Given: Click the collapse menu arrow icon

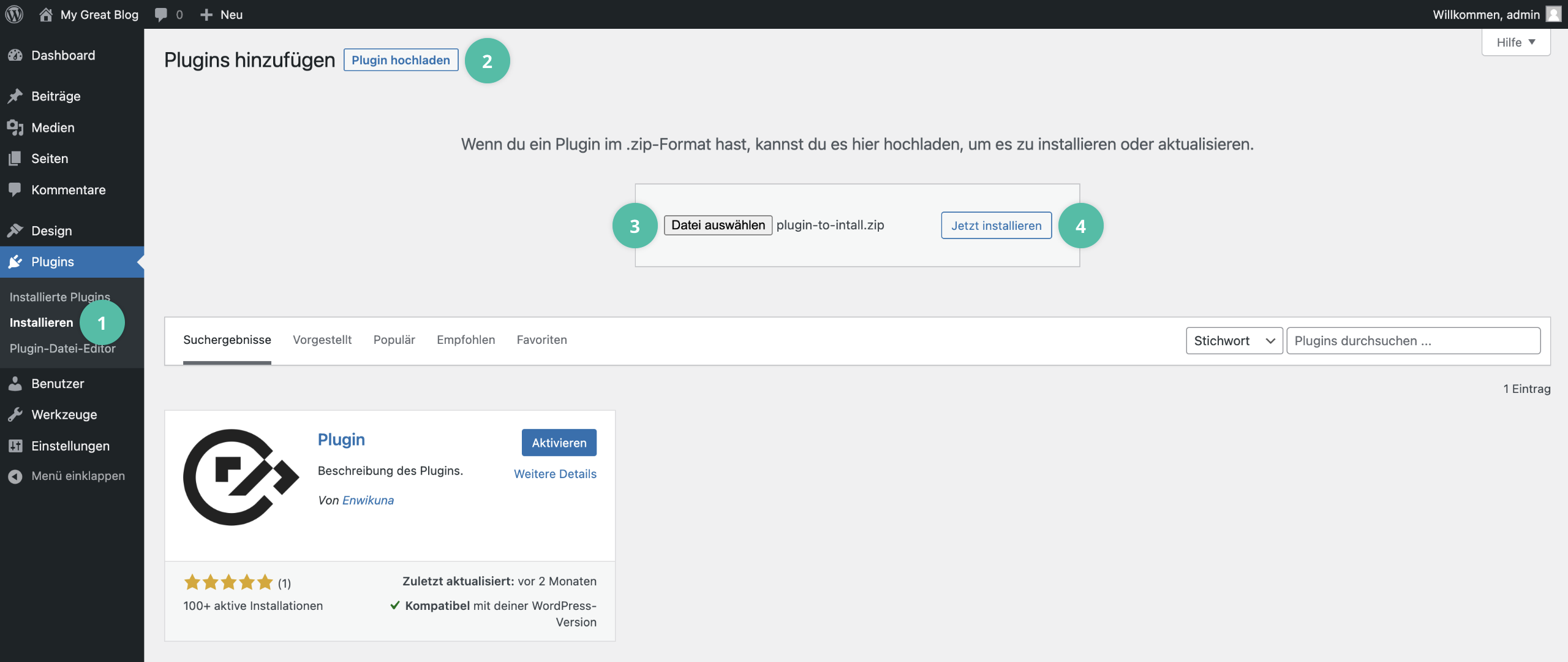Looking at the screenshot, I should pyautogui.click(x=15, y=476).
